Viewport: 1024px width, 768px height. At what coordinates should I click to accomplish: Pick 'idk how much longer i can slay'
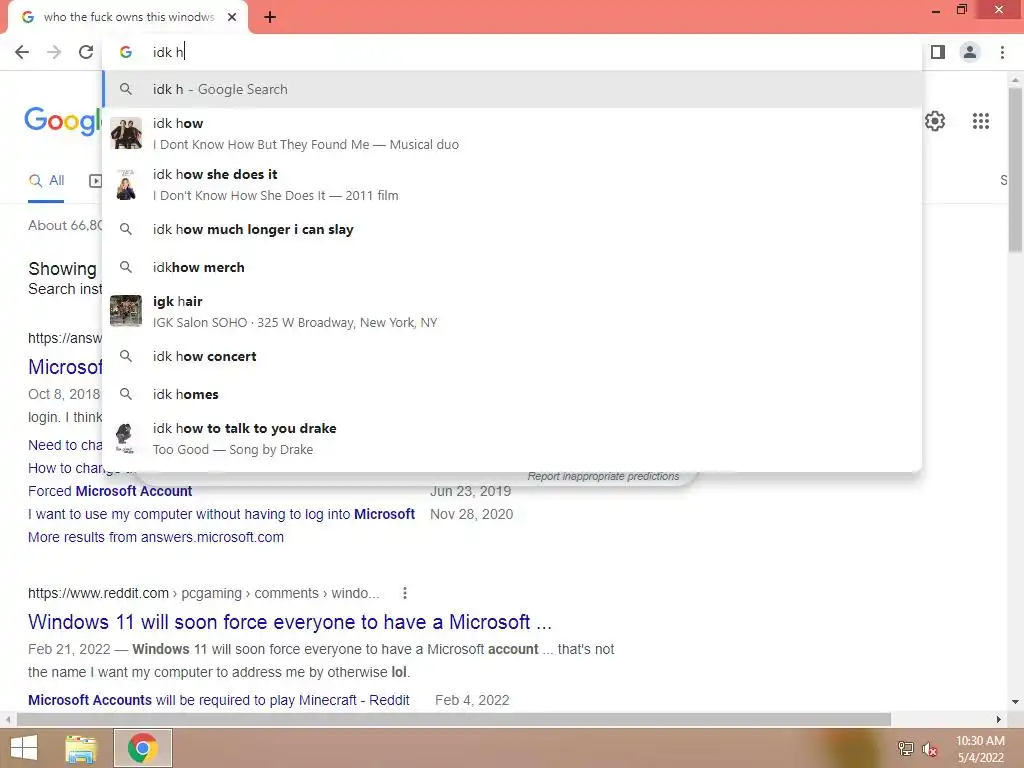(x=512, y=229)
